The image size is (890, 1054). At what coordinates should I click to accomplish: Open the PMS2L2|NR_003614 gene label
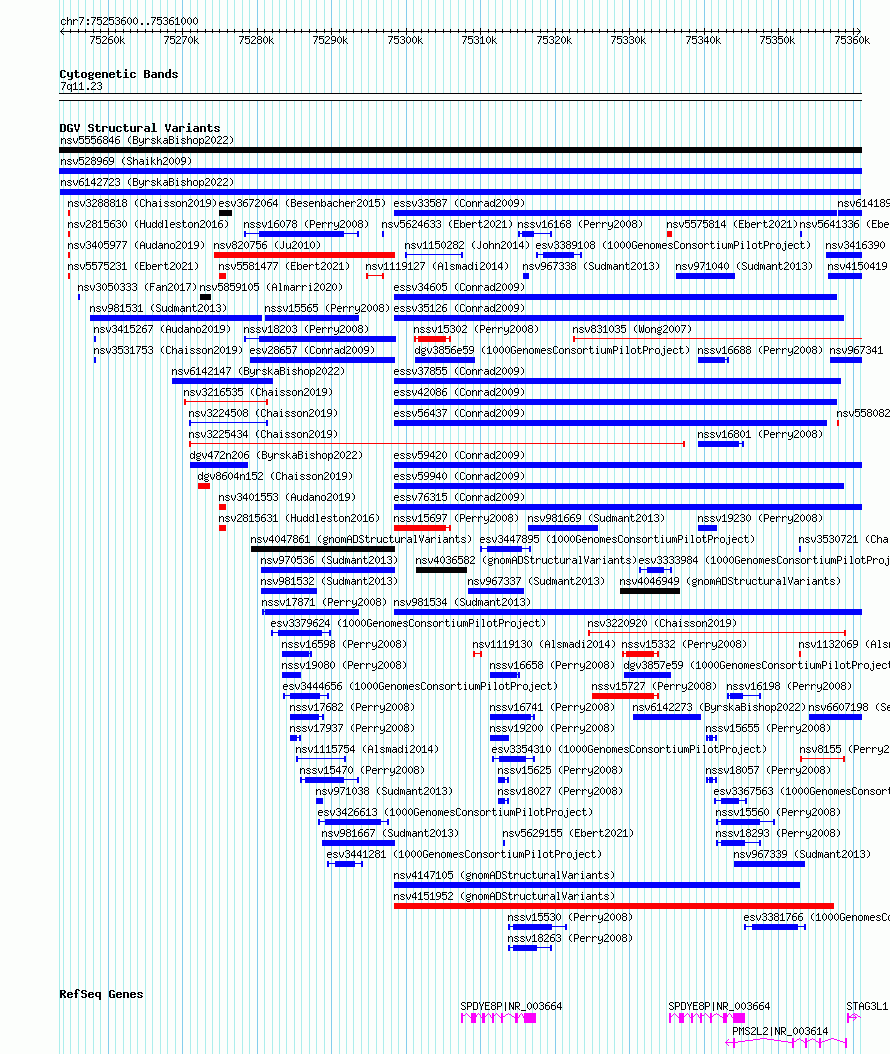(x=780, y=1031)
